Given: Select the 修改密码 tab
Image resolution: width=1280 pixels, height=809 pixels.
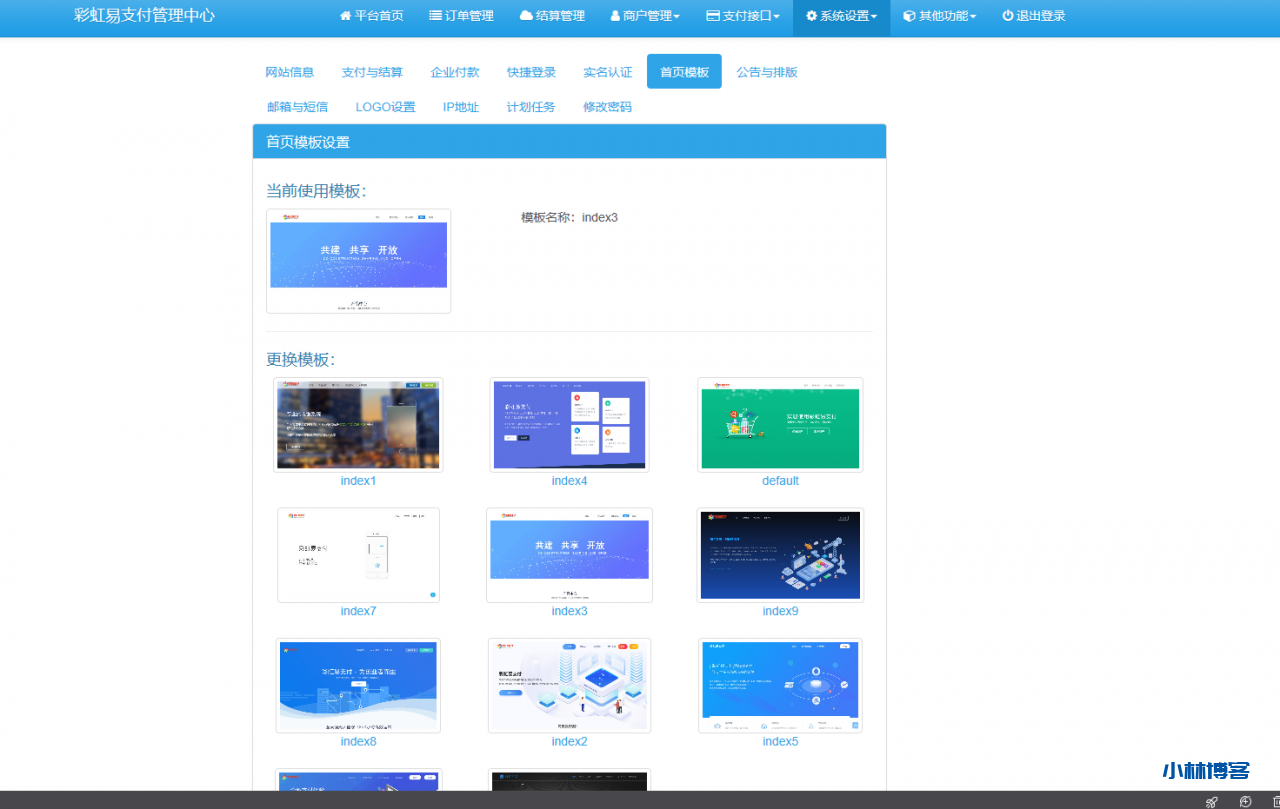Looking at the screenshot, I should coord(607,107).
